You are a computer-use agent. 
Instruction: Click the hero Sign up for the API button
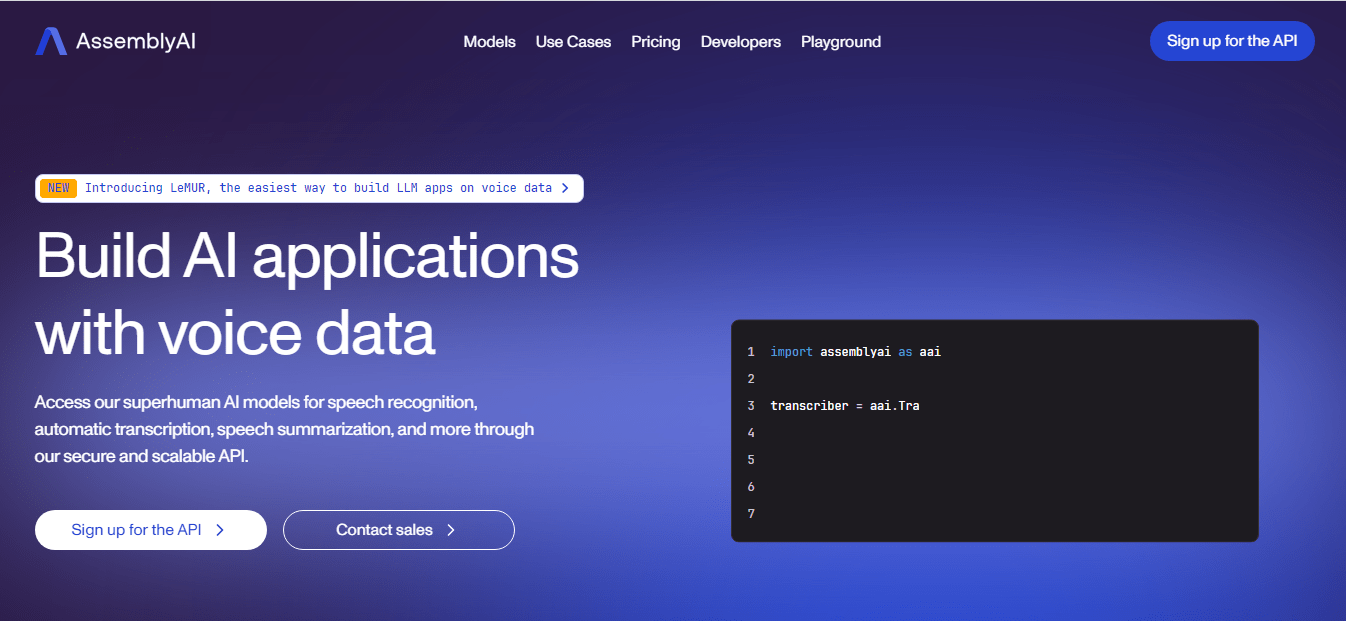[x=151, y=530]
